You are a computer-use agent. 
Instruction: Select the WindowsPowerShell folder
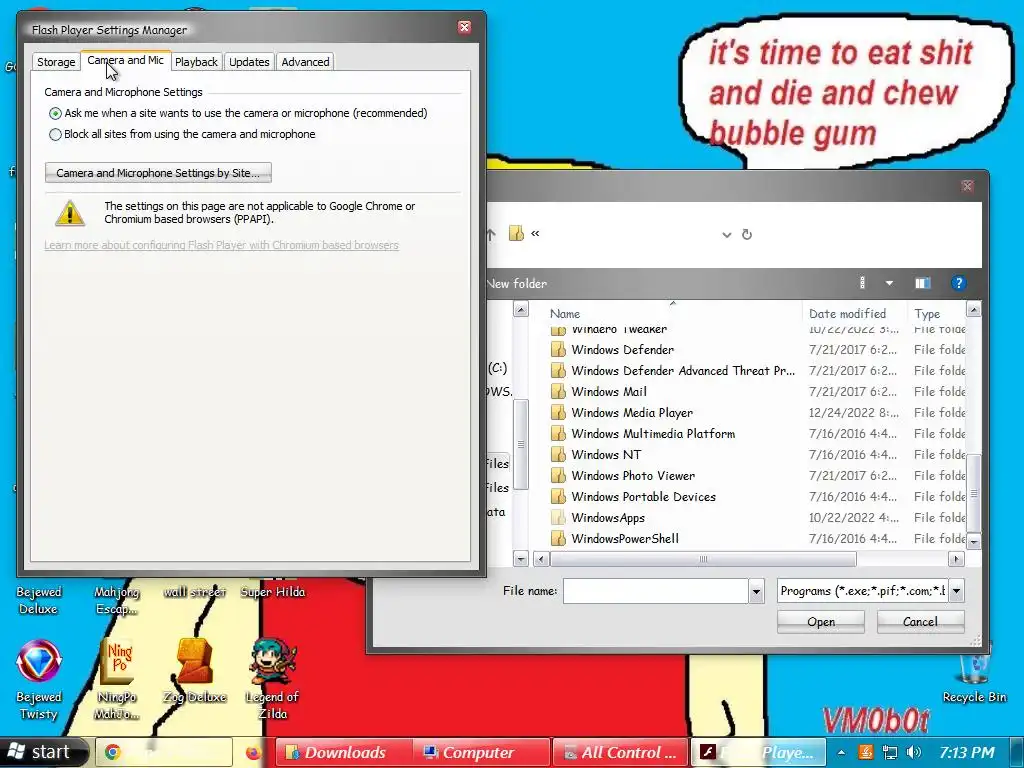[x=615, y=538]
